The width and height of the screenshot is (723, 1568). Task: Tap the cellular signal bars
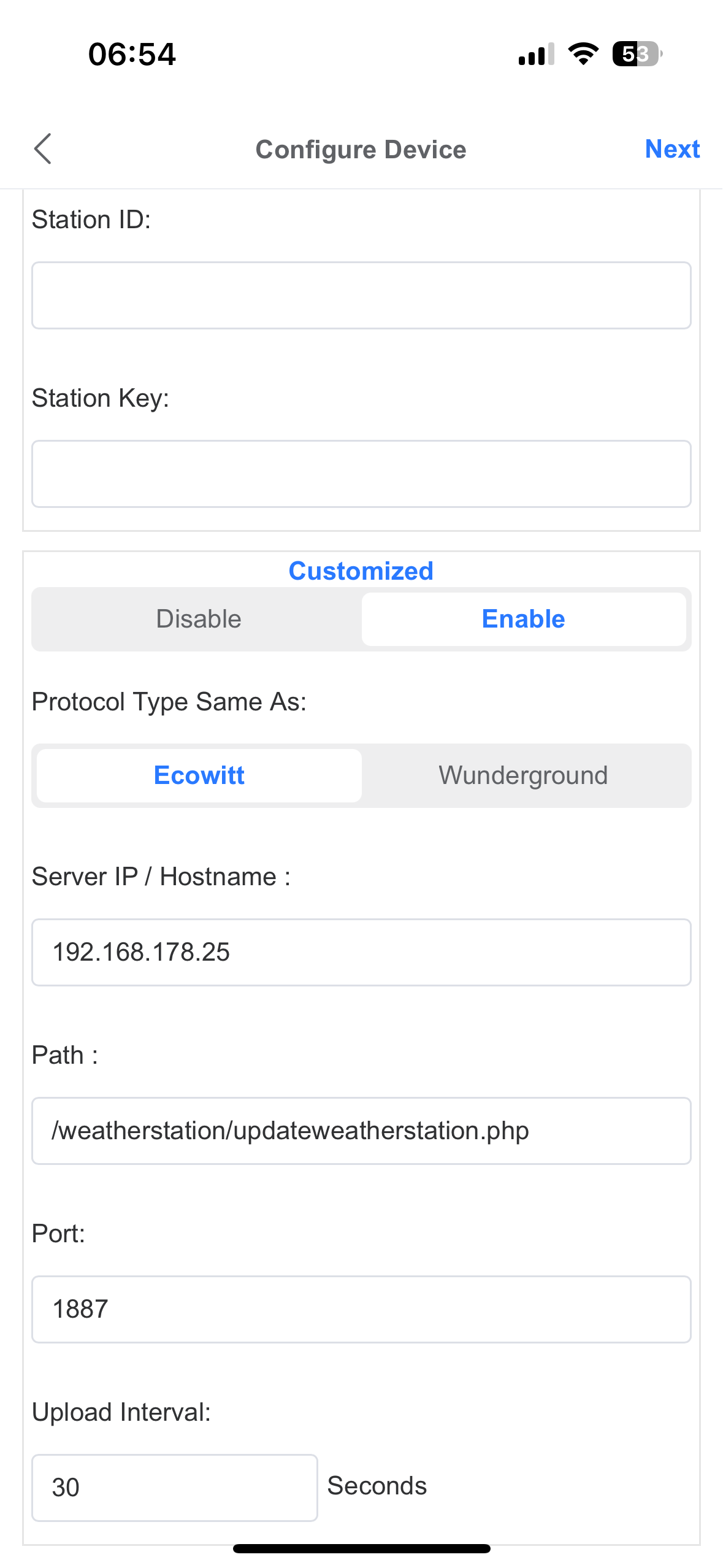(536, 54)
